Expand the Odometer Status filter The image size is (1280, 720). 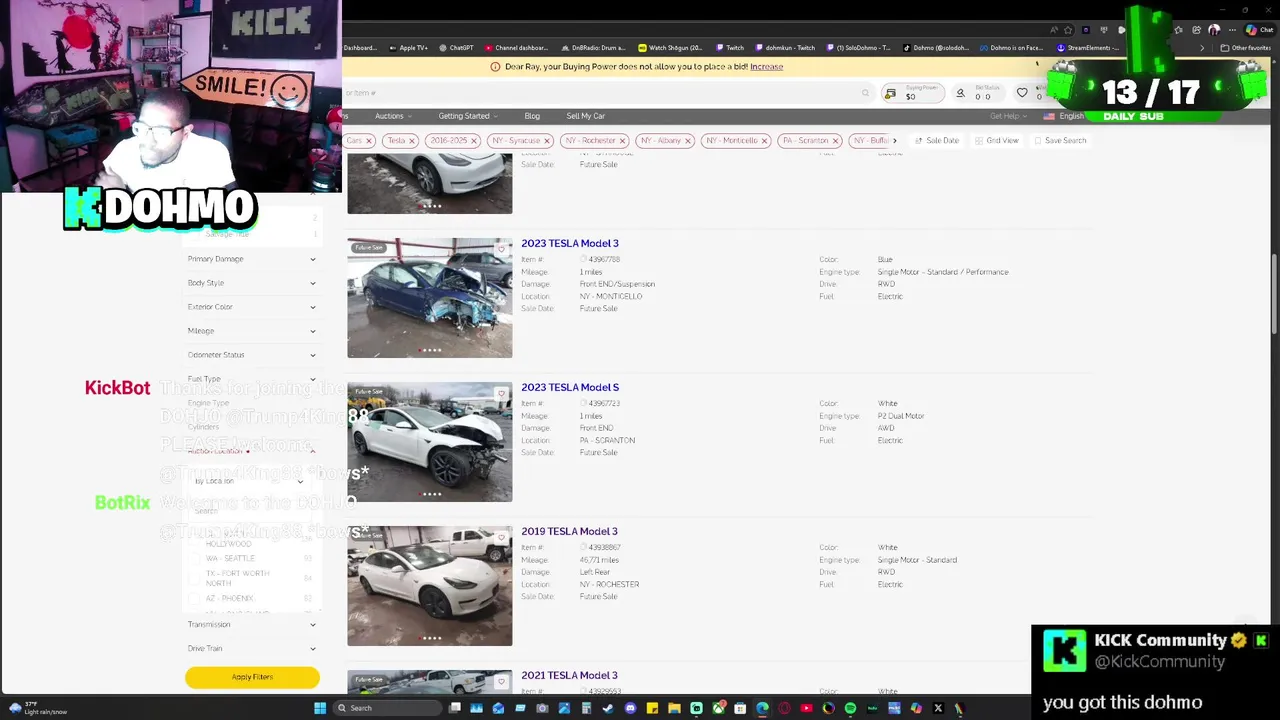pos(252,355)
